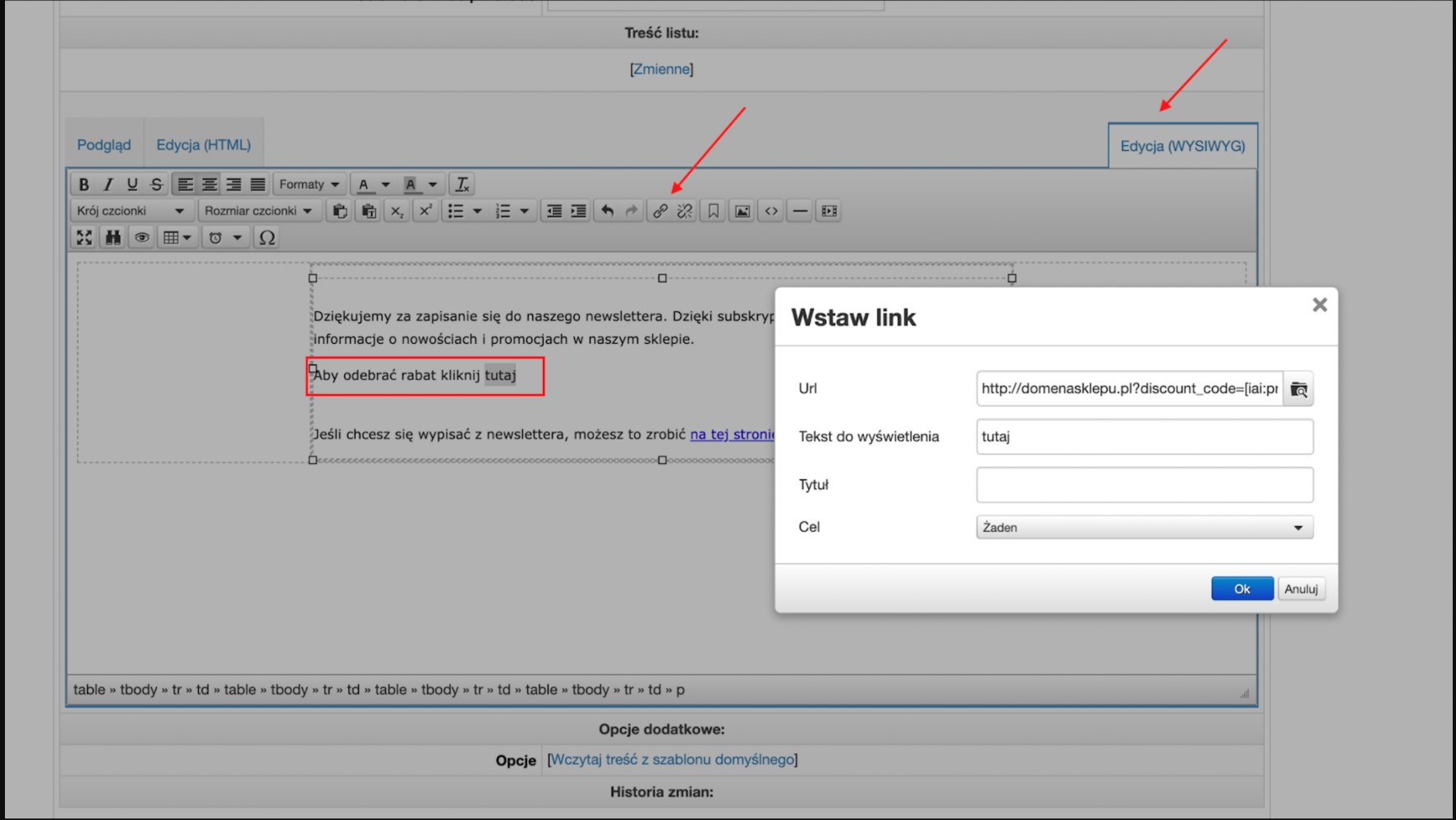Open the Formaty dropdown
1456x820 pixels.
tap(309, 185)
